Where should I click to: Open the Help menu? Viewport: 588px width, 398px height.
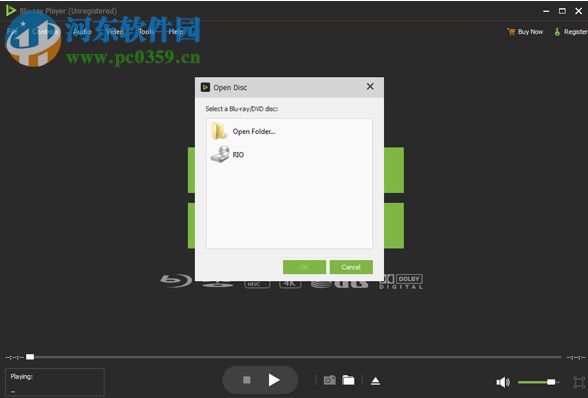(x=176, y=32)
